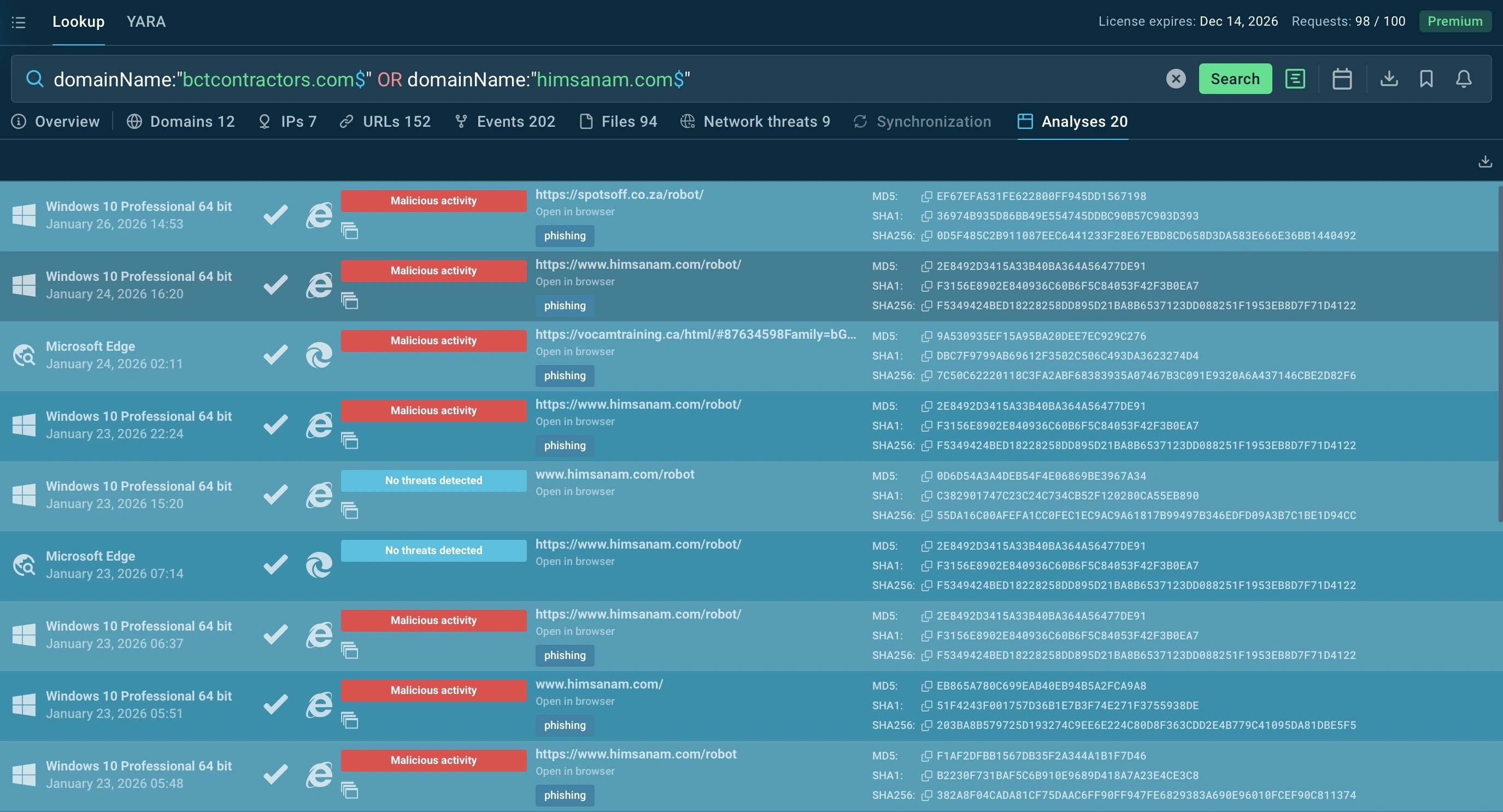1503x812 pixels.
Task: Export analyses list via download icon
Action: [x=1485, y=162]
